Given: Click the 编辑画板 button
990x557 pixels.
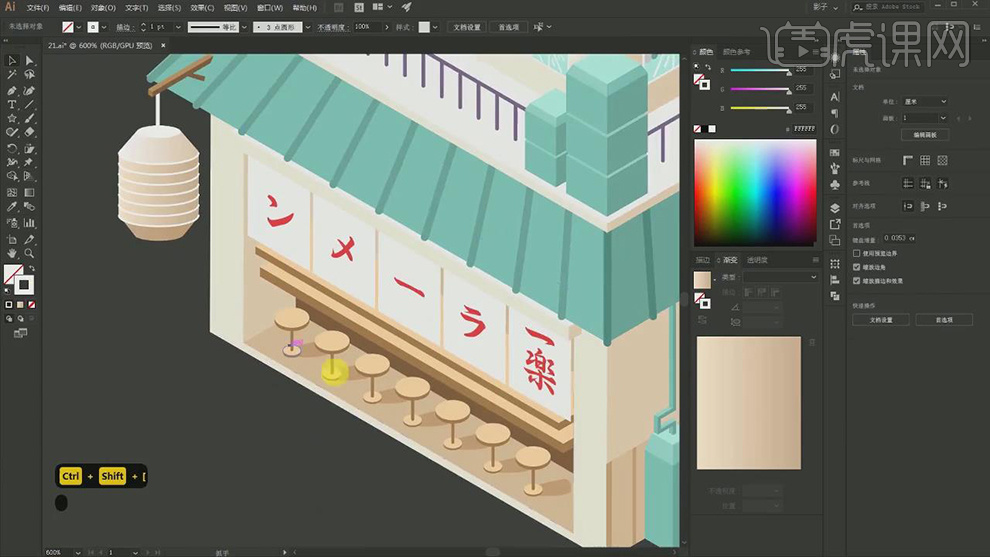Looking at the screenshot, I should (x=924, y=134).
